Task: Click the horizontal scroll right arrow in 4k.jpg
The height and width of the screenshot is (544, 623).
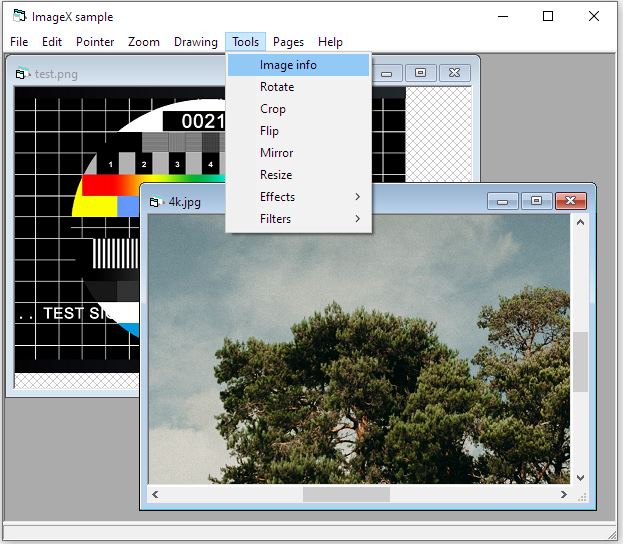Action: pyautogui.click(x=564, y=494)
